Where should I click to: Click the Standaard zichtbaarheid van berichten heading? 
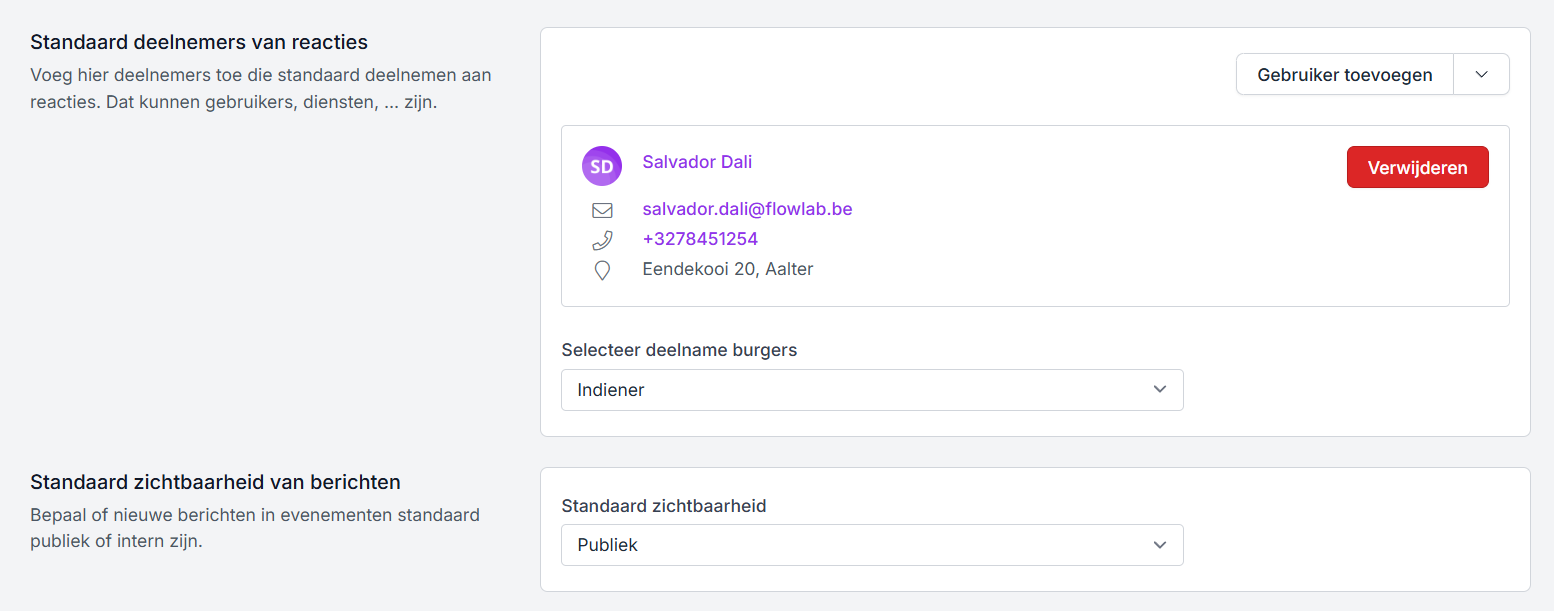(x=215, y=482)
